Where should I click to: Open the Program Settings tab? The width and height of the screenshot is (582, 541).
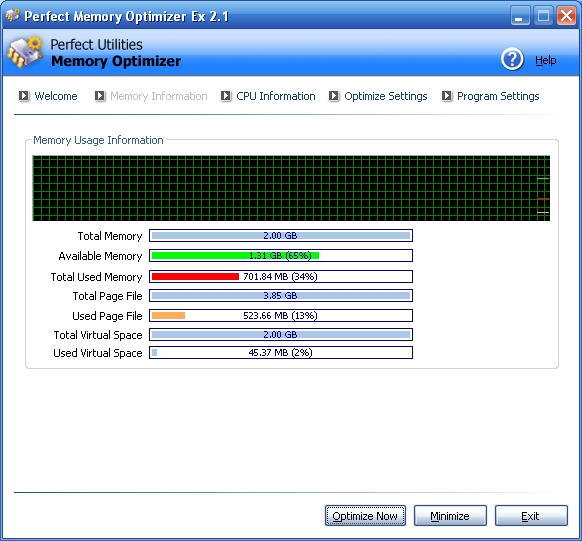(498, 96)
